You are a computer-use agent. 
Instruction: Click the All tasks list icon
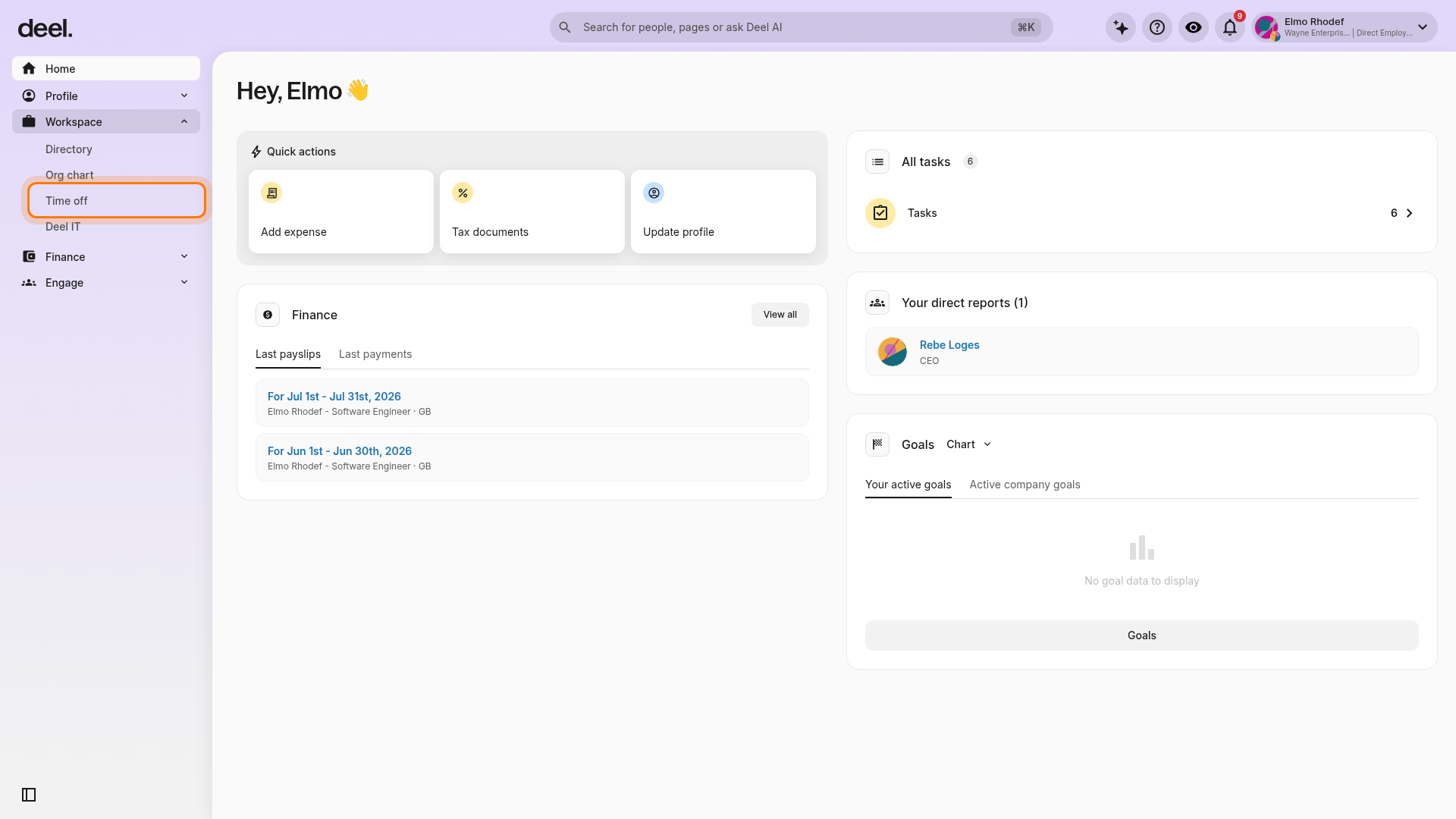click(877, 162)
